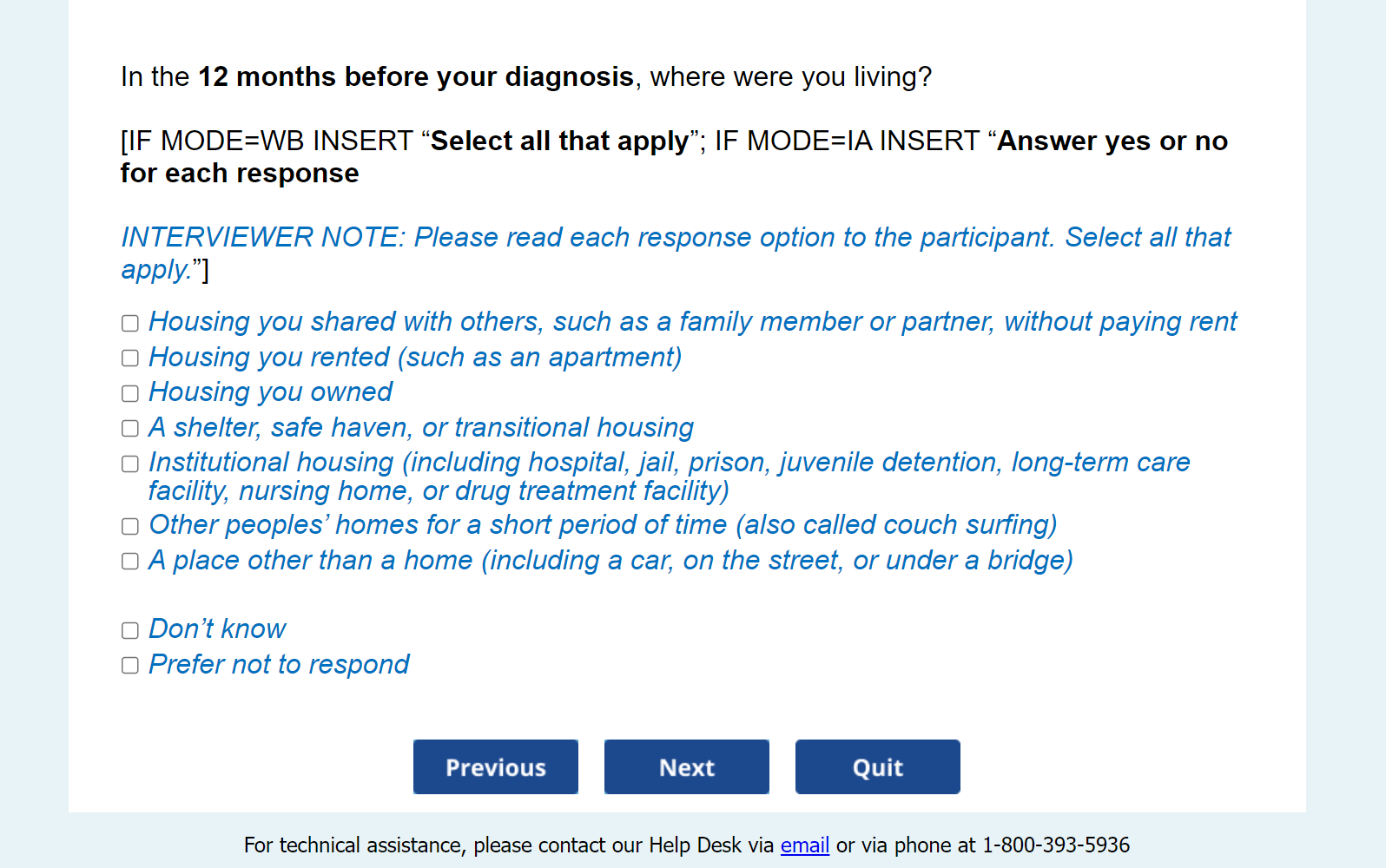Click the bold '12 months before your diagnosis' text
The width and height of the screenshot is (1386, 868).
pyautogui.click(x=416, y=77)
